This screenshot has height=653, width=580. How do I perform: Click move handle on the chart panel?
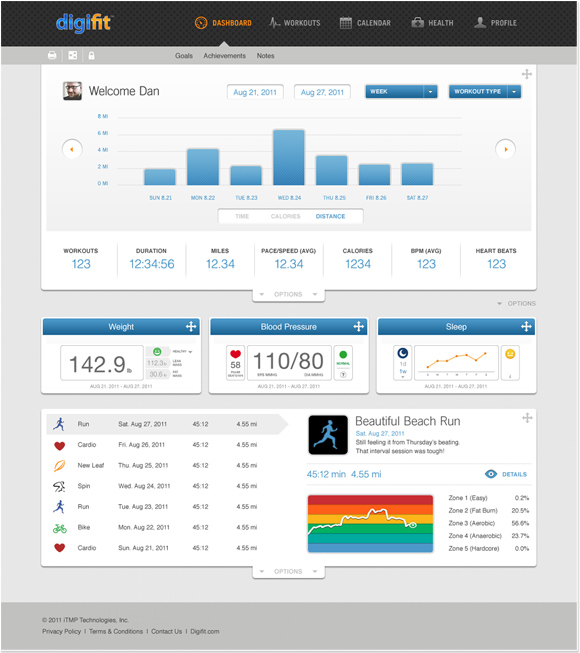click(x=527, y=74)
